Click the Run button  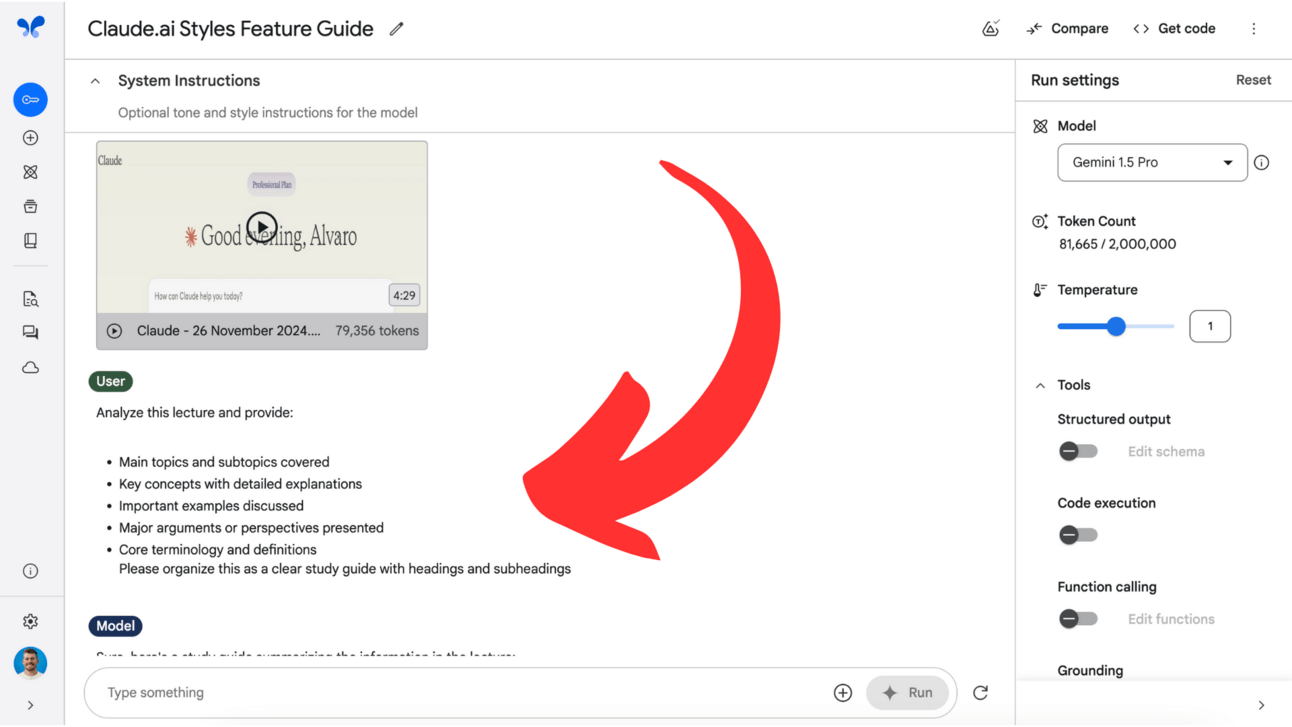coord(907,693)
